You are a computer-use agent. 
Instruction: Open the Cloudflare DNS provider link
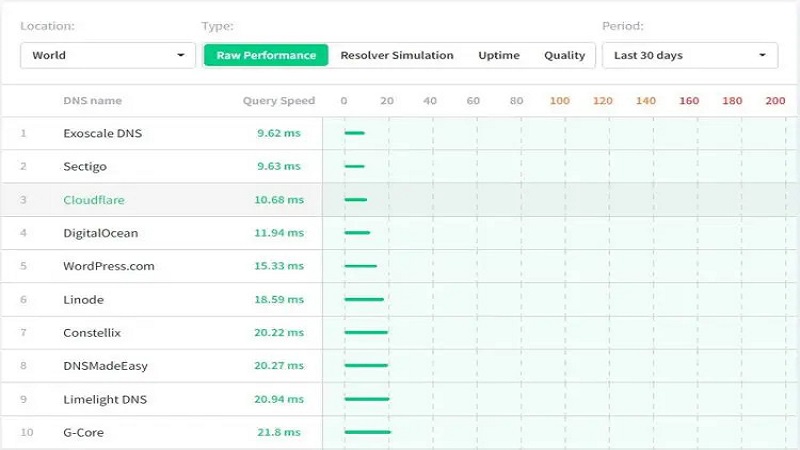pyautogui.click(x=94, y=200)
